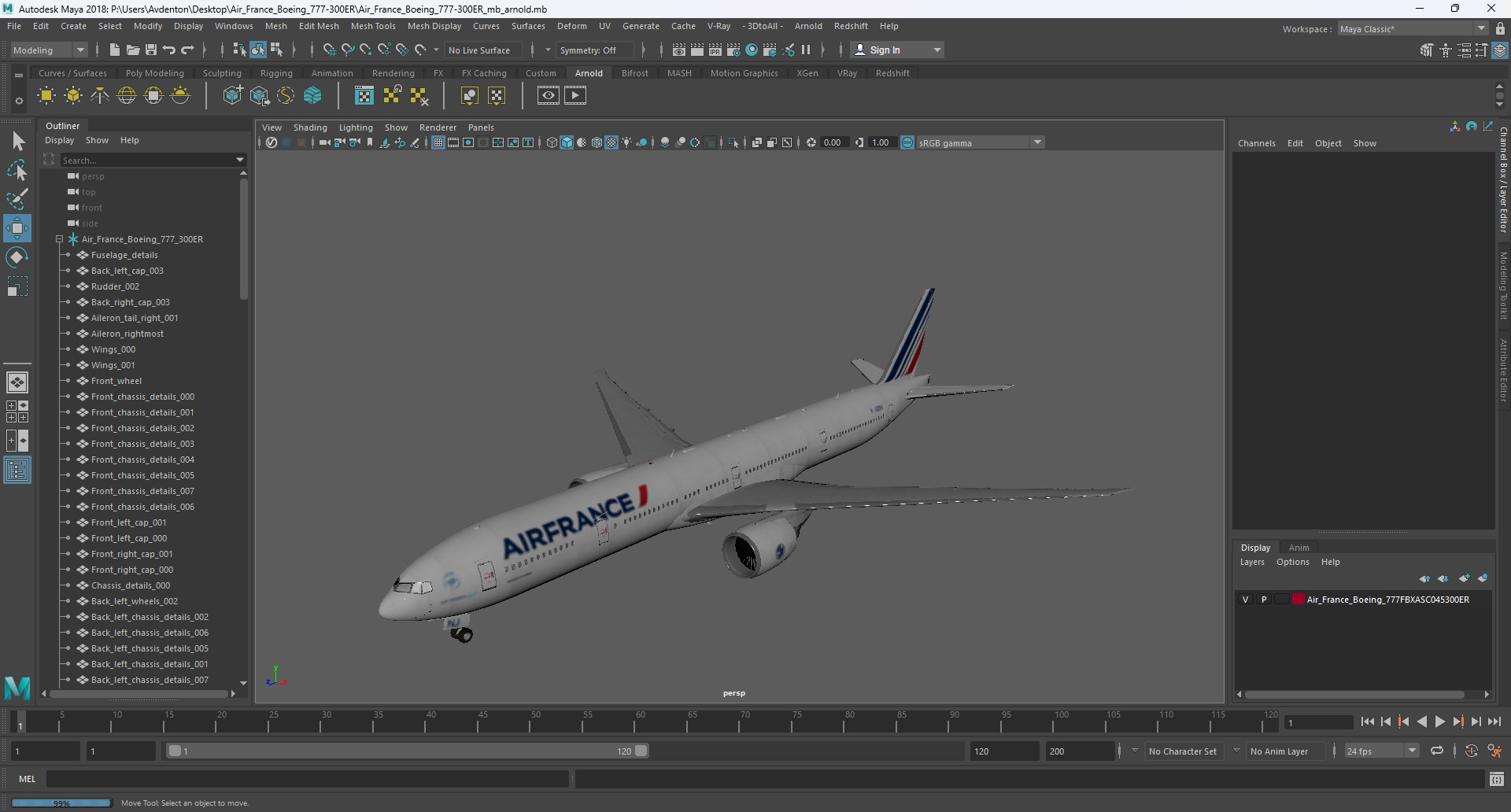Create Arnold skydome light from shelf

[127, 96]
